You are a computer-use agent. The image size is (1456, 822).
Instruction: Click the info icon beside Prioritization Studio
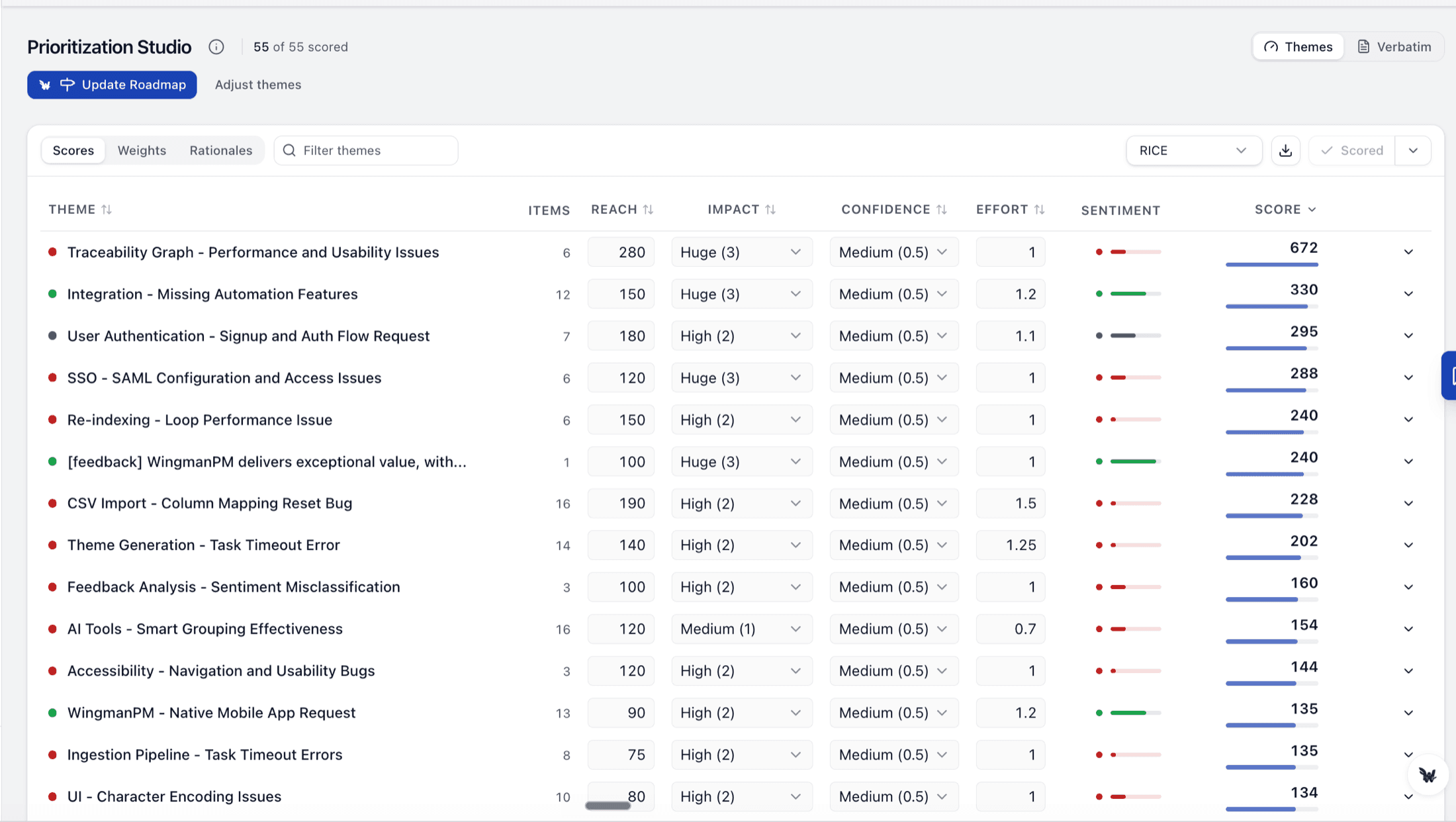pos(216,47)
